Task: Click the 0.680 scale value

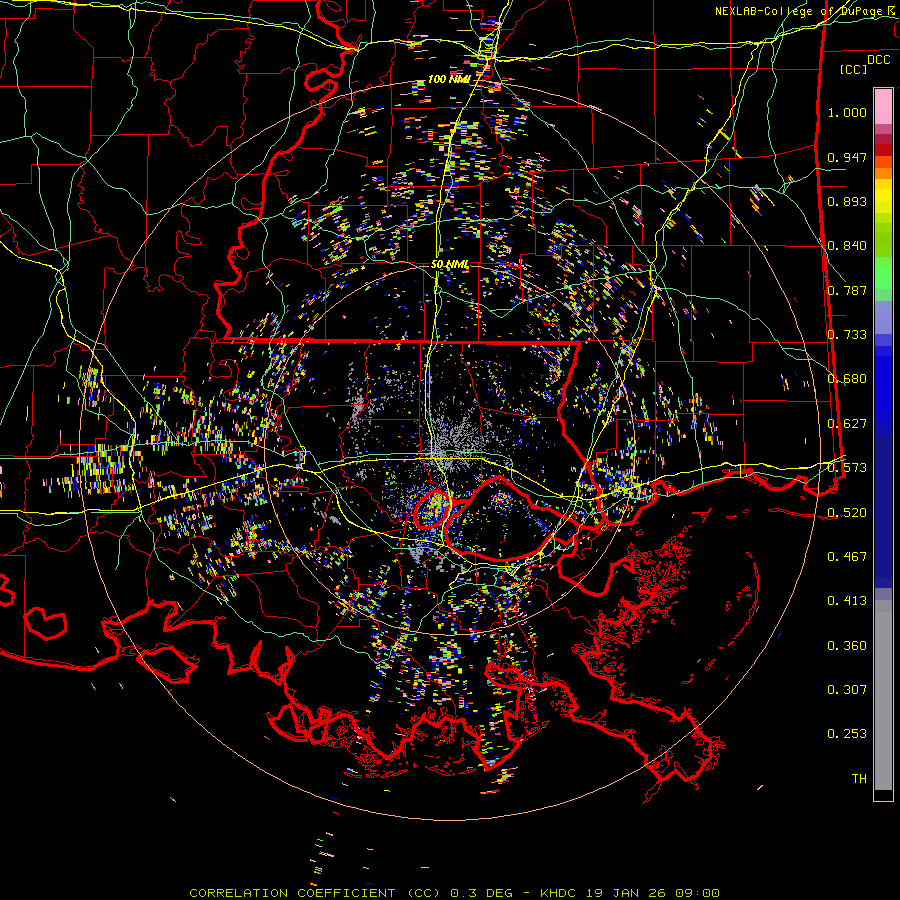Action: pyautogui.click(x=847, y=379)
